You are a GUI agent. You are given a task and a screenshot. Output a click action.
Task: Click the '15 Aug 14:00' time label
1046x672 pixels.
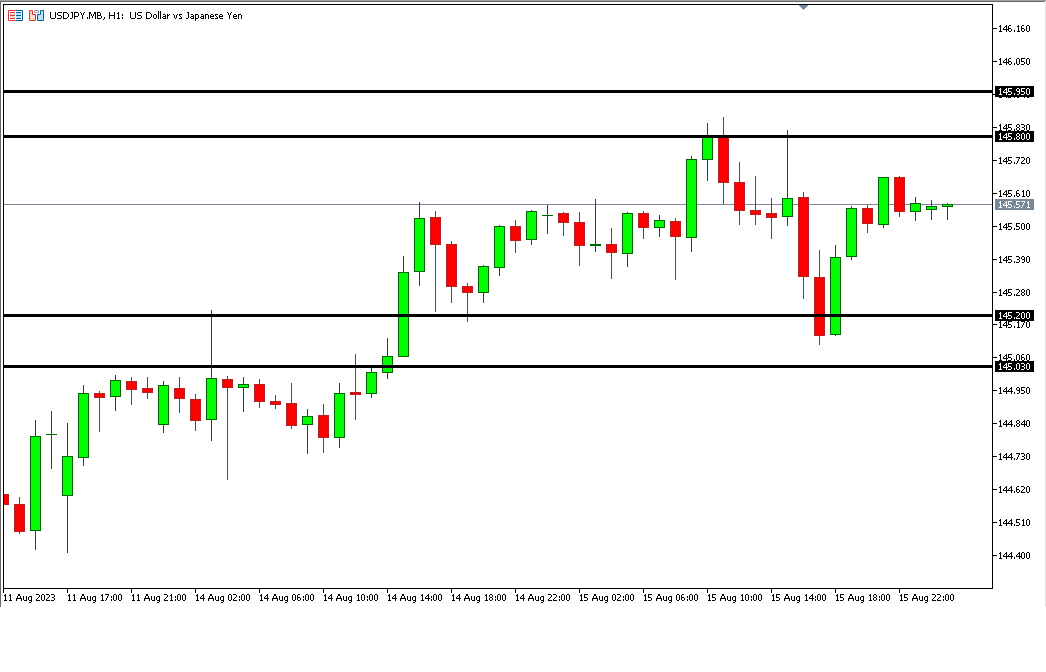pos(799,597)
